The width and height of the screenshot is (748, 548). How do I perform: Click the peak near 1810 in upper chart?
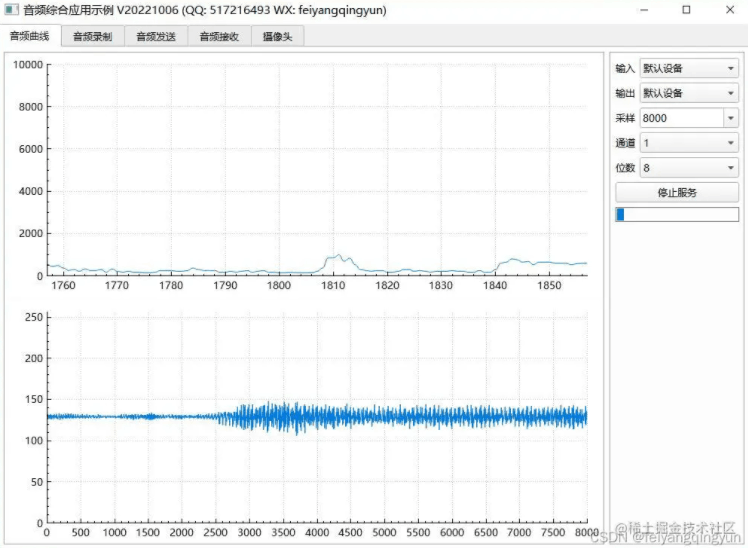(x=338, y=256)
